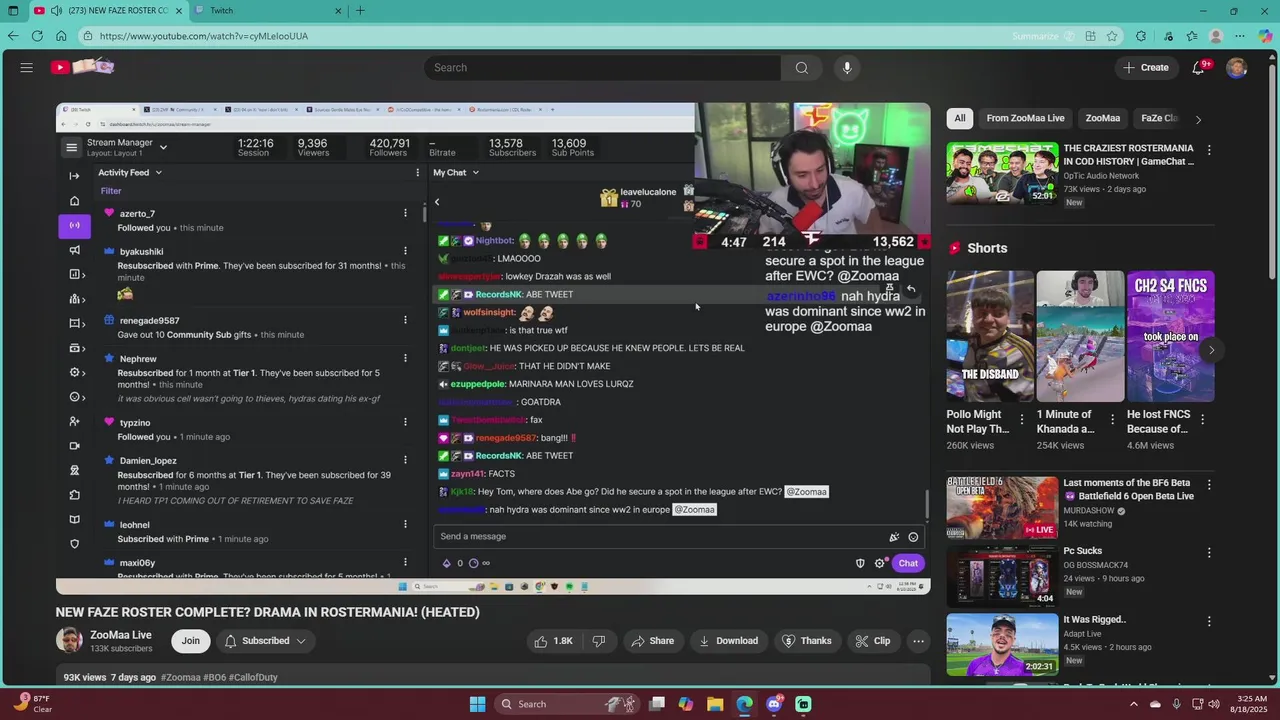
Task: Switch to the NEW FAZE ROSTER tab
Action: coord(108,11)
